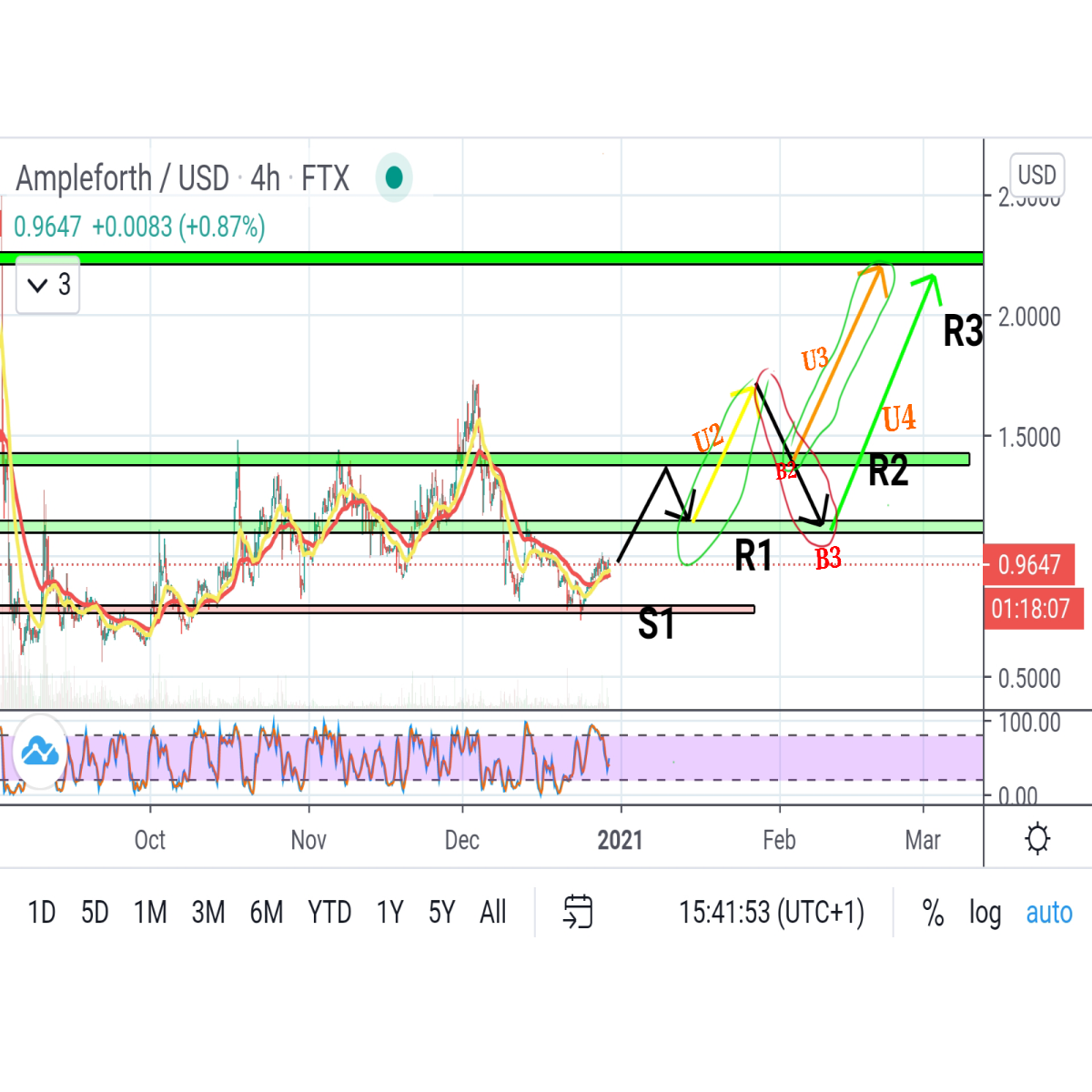Open the chart settings gear icon
This screenshot has width=1092, height=1092.
[1037, 838]
